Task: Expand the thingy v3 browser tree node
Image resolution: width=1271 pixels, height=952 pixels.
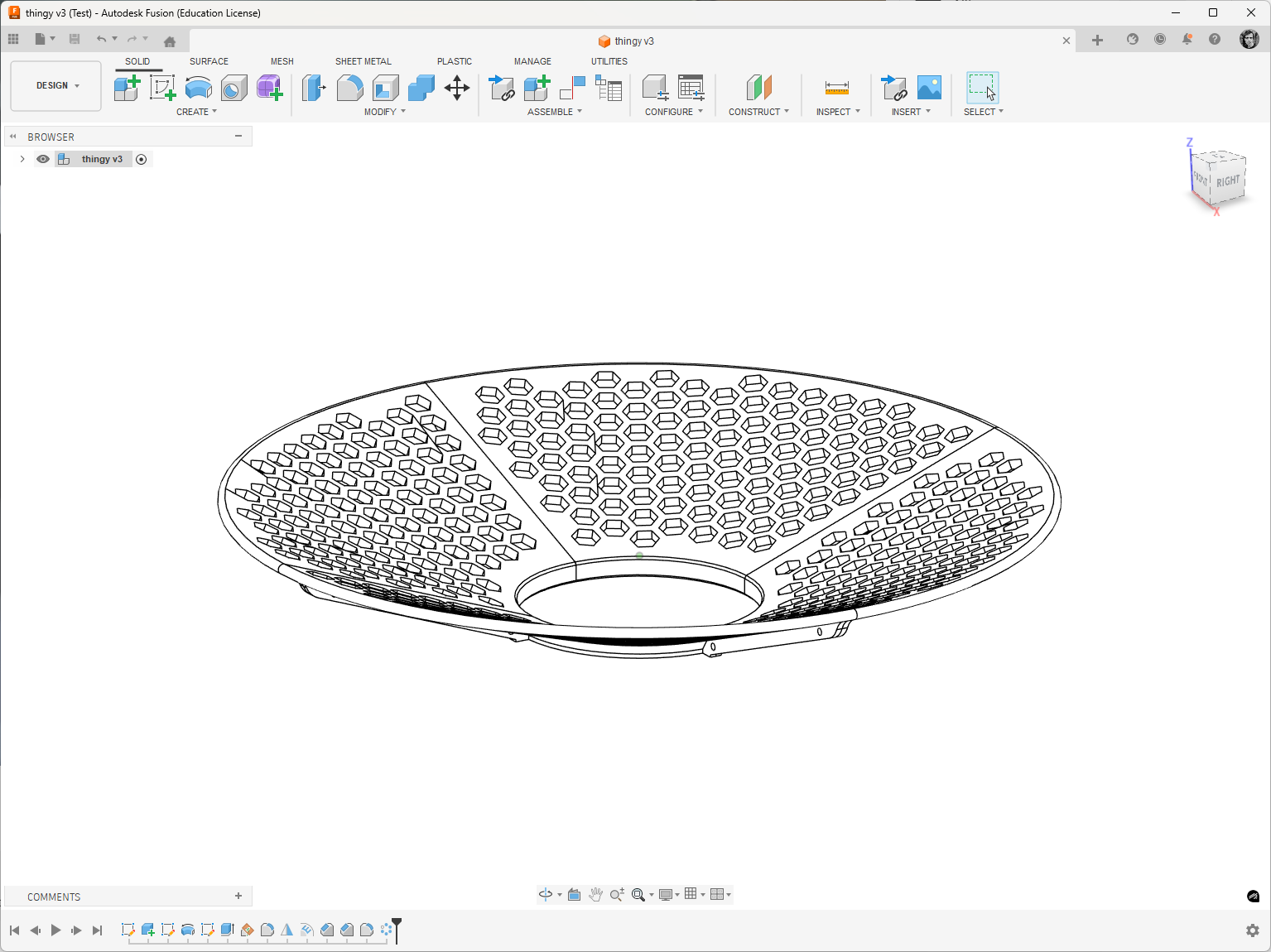Action: click(22, 159)
